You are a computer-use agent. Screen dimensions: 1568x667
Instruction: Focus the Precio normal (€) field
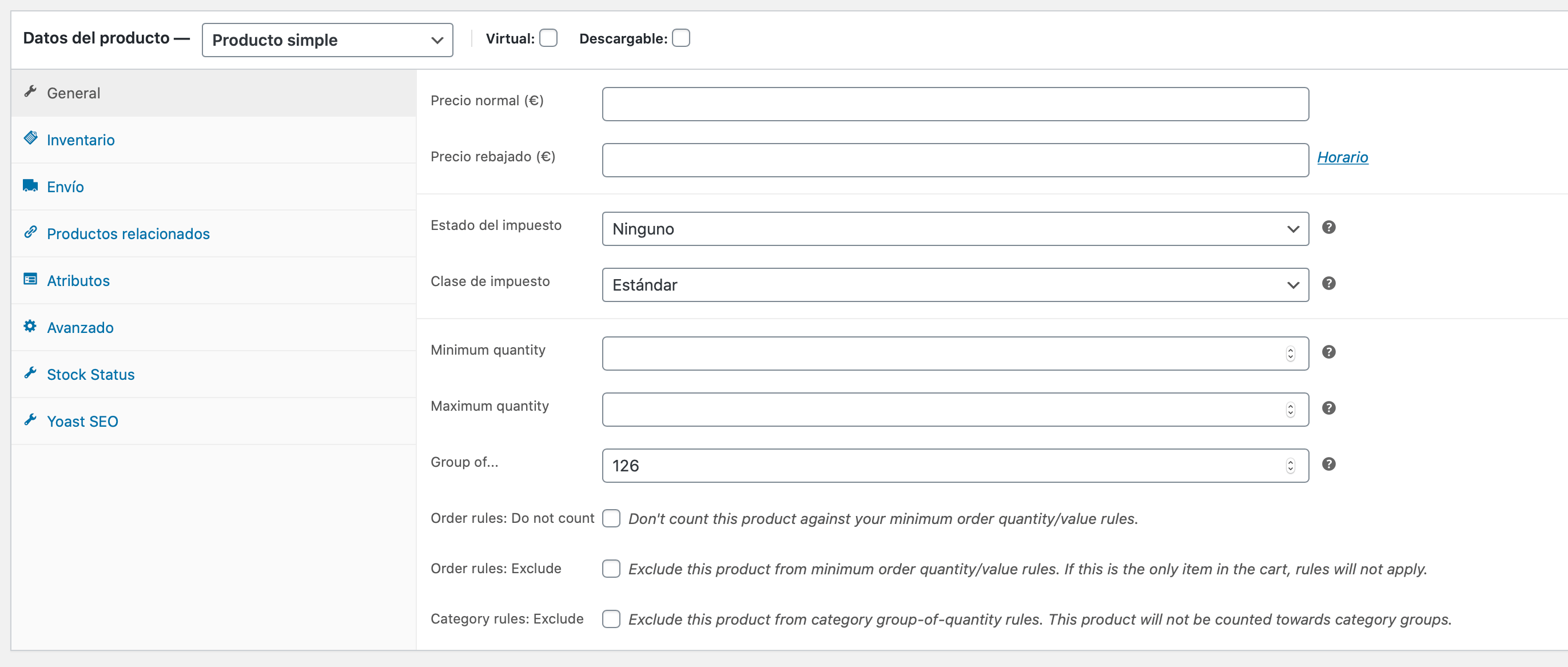click(955, 104)
